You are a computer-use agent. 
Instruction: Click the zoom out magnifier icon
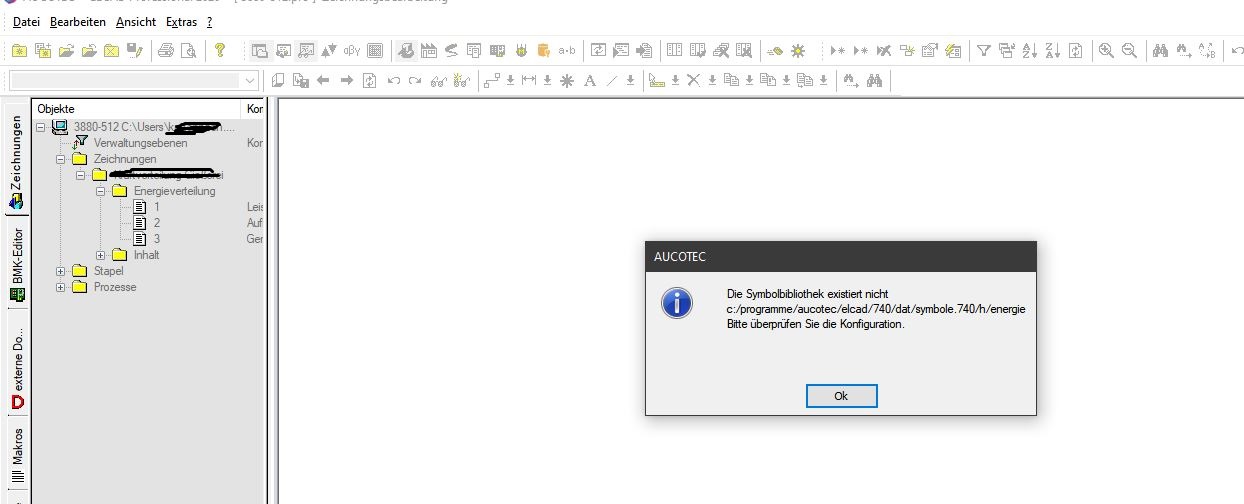tap(1129, 50)
